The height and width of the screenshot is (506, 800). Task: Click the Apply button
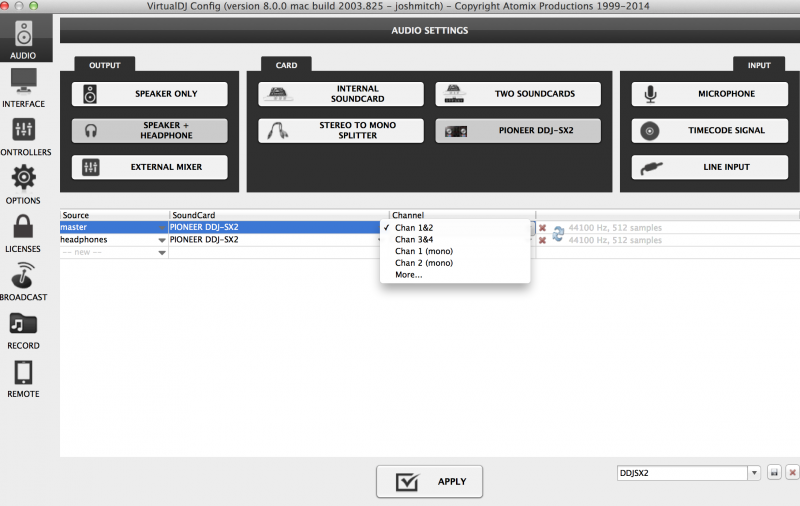point(429,481)
